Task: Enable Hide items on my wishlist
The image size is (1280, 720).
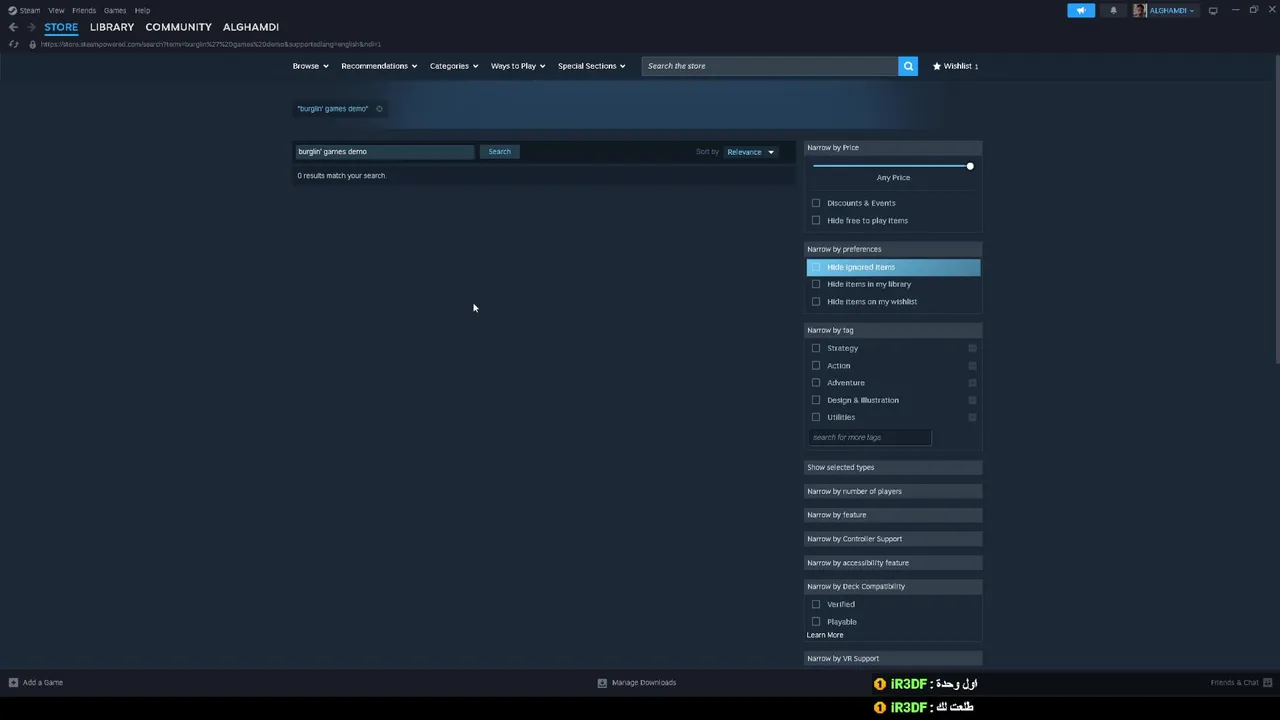Action: point(816,301)
